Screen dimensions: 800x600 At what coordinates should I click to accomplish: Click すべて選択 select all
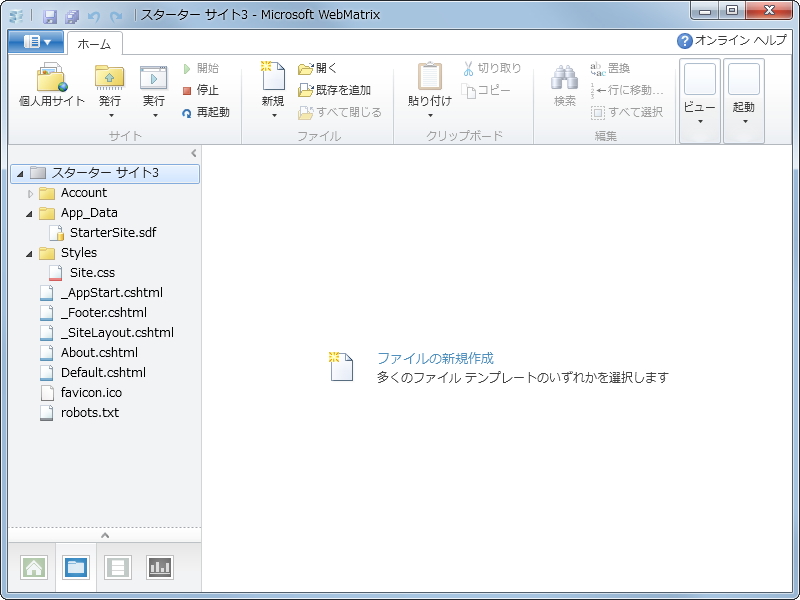point(627,112)
